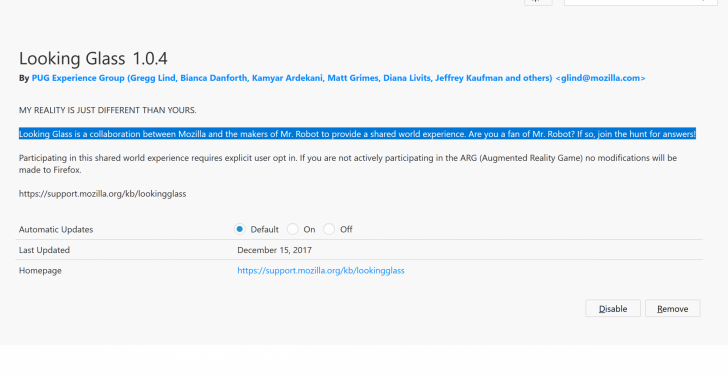Viewport: 728px width, 377px height.
Task: Select the Default automatic updates radio button
Action: tap(240, 229)
